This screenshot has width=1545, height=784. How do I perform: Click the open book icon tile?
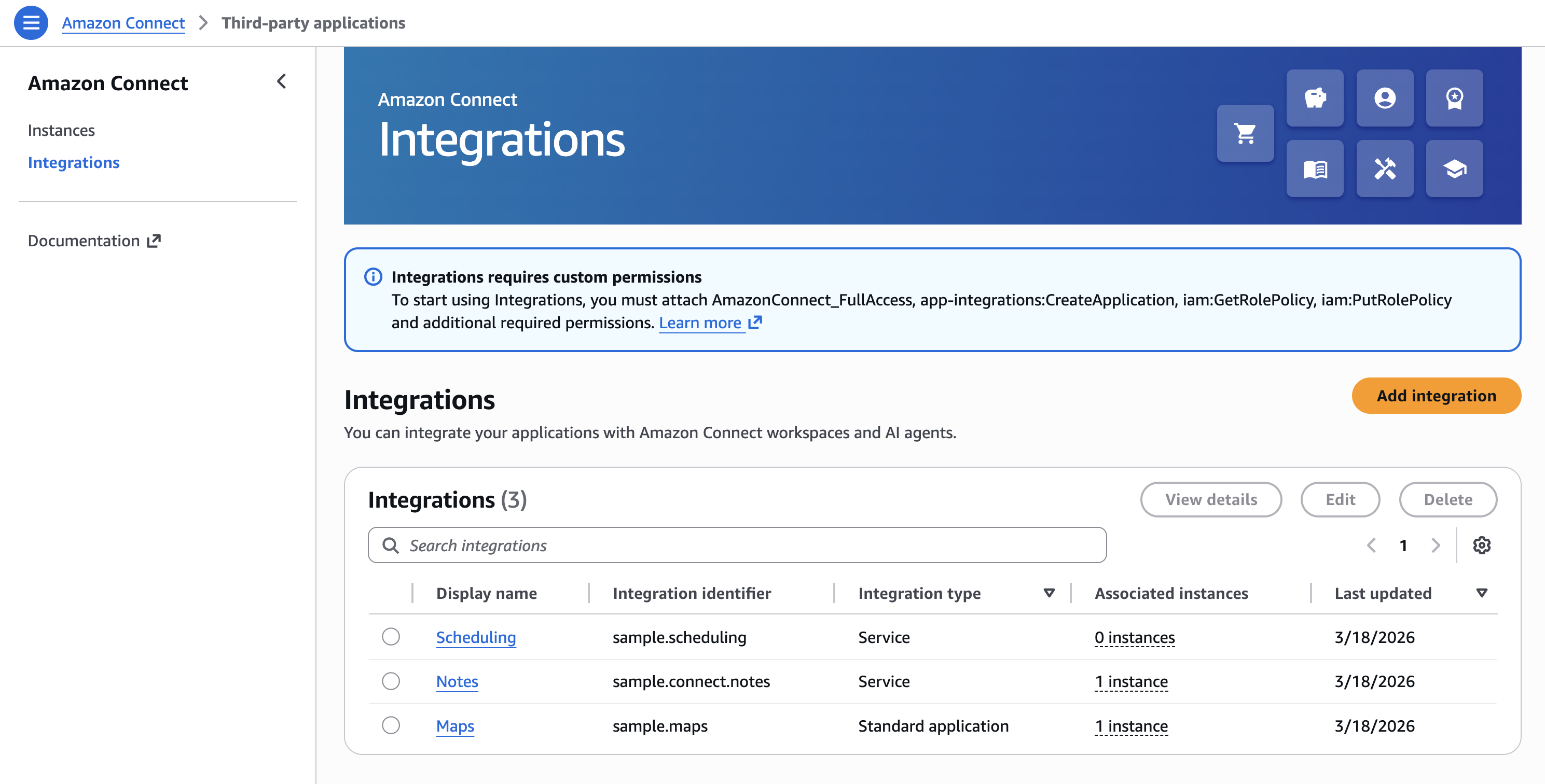1315,169
